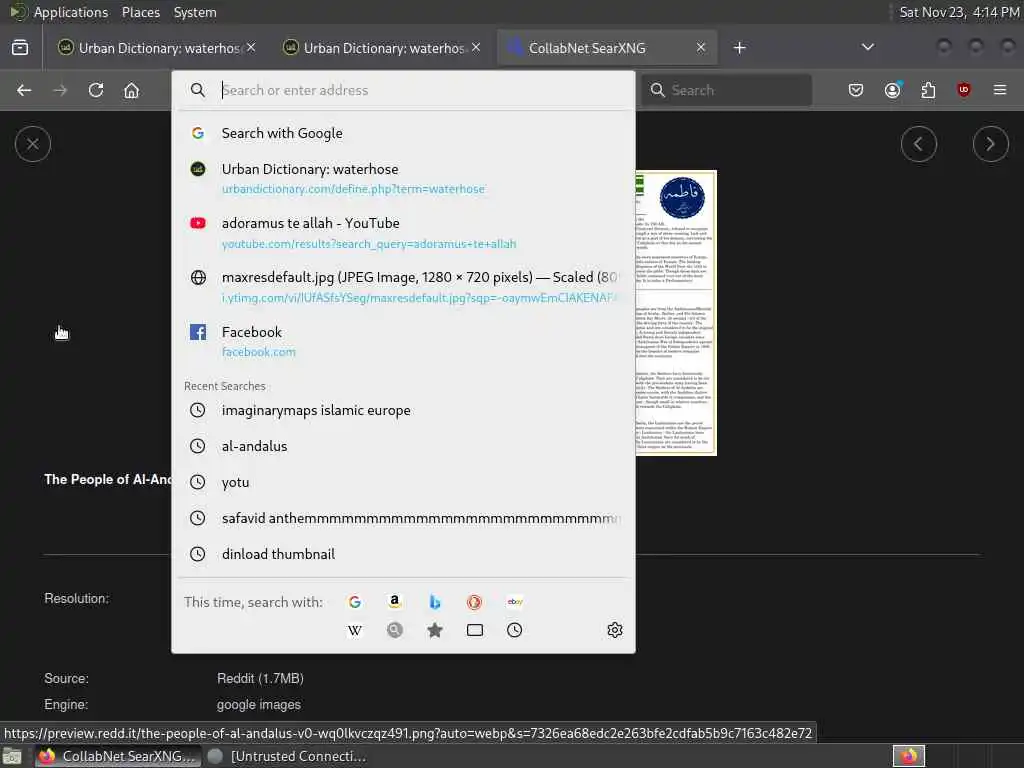
Task: Open the extensions puzzle icon
Action: click(x=928, y=90)
